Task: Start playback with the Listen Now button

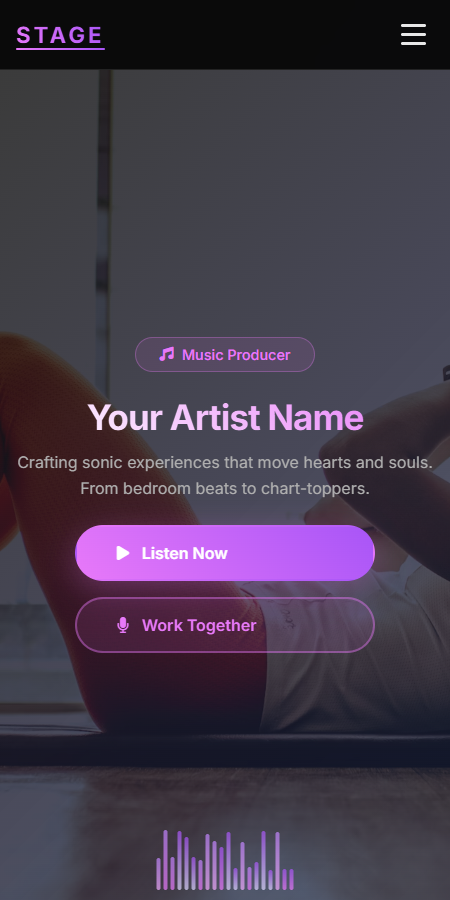Action: point(225,553)
